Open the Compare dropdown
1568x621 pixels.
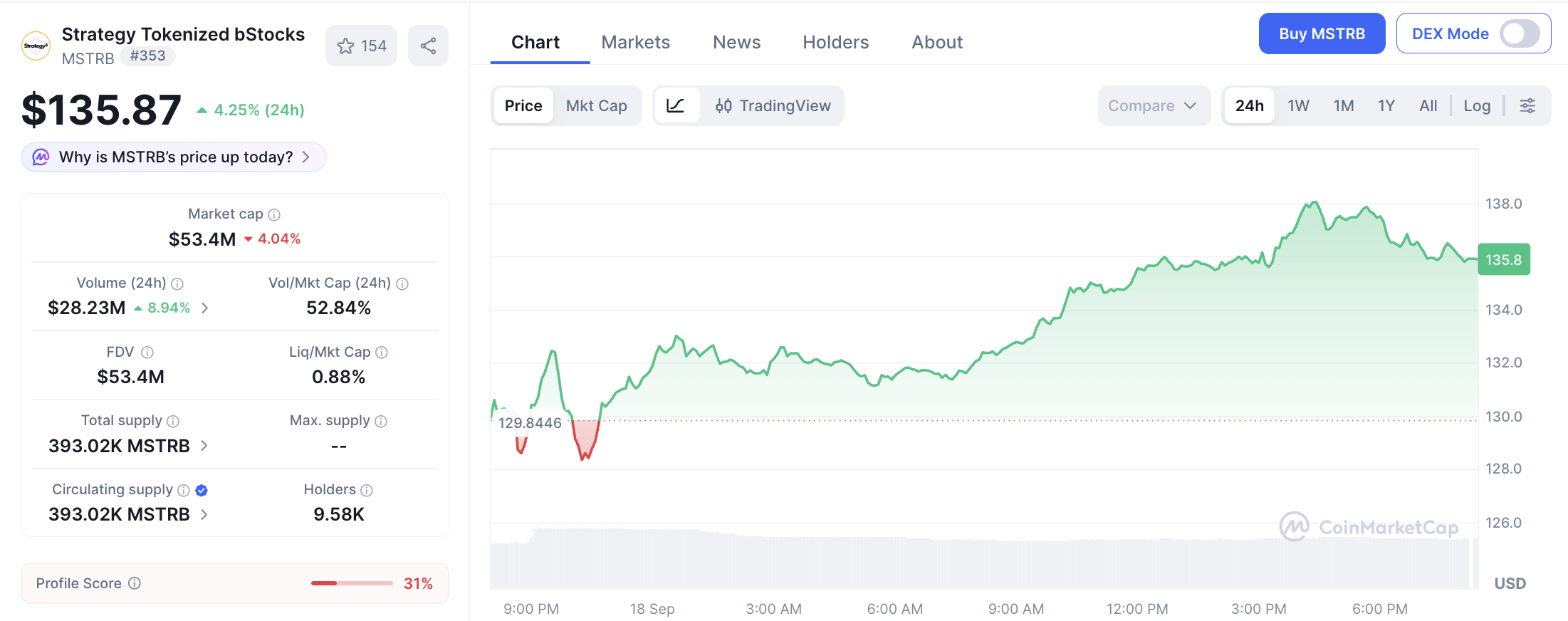1154,106
